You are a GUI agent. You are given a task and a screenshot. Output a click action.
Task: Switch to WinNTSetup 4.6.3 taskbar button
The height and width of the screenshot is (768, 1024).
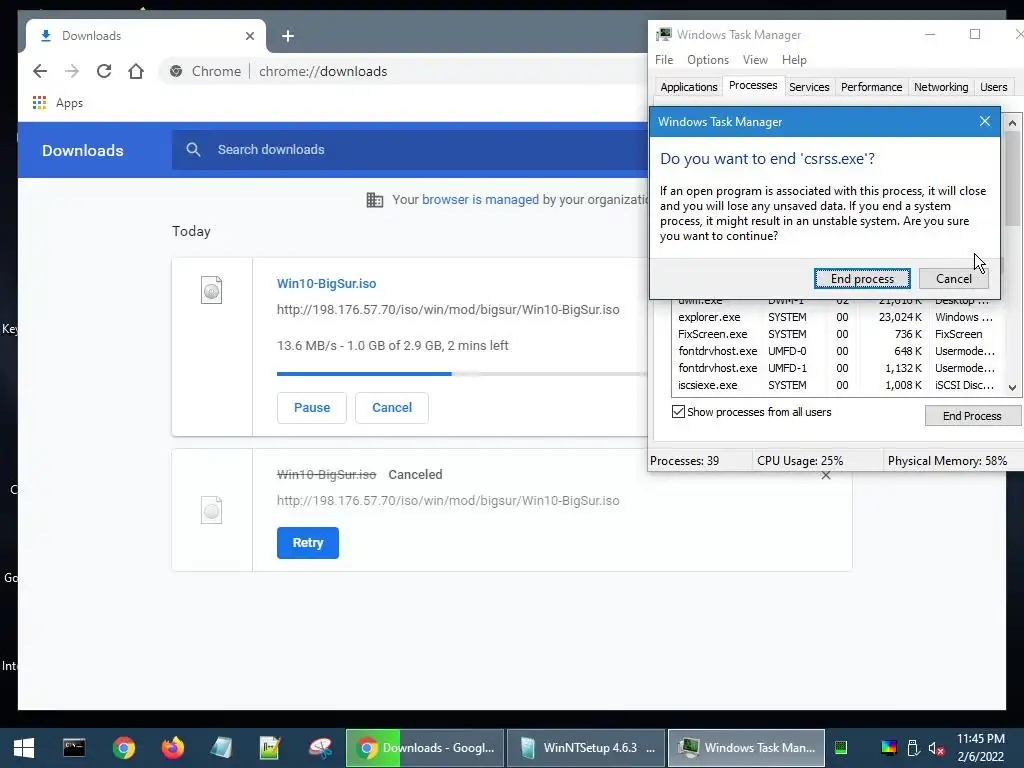coord(586,748)
